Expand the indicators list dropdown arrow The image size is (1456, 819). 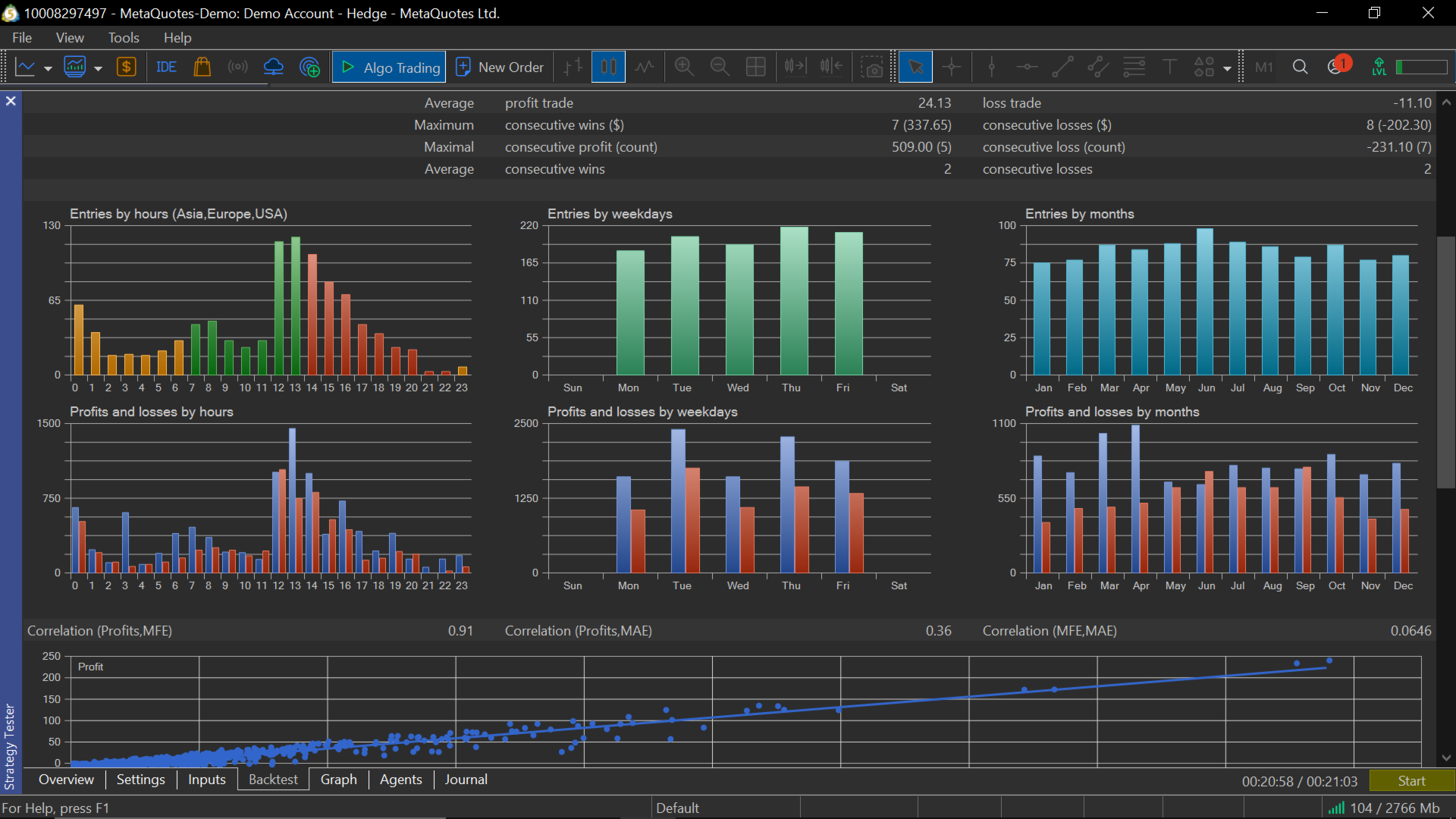tap(98, 68)
